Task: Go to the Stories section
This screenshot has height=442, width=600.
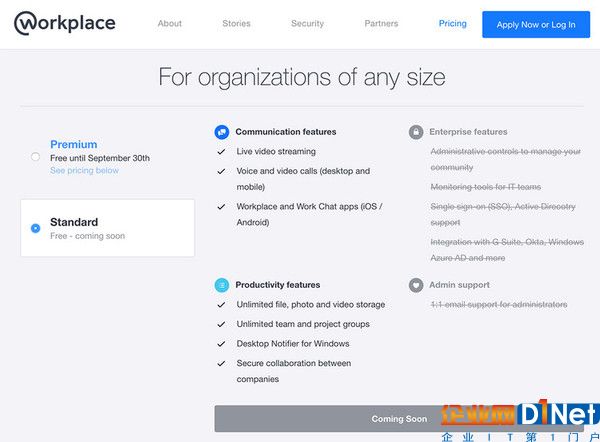Action: coord(236,23)
